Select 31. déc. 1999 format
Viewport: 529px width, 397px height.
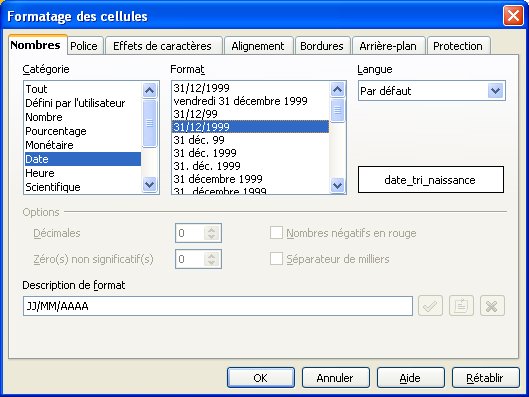pyautogui.click(x=250, y=166)
